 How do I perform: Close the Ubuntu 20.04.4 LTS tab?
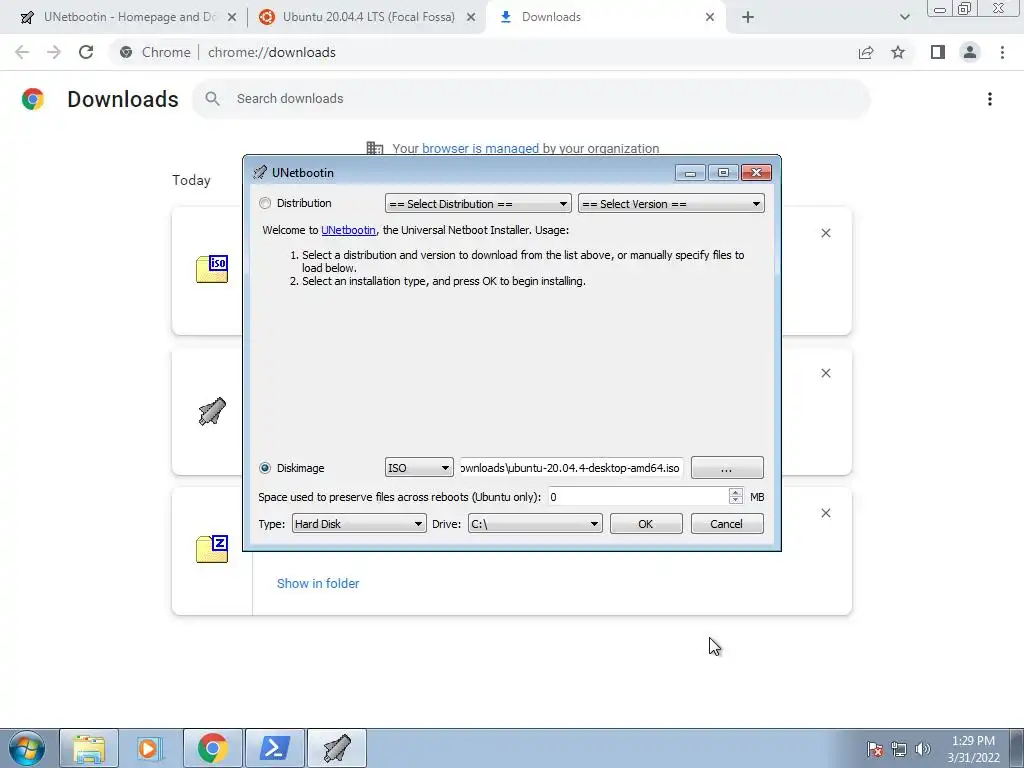pyautogui.click(x=471, y=18)
